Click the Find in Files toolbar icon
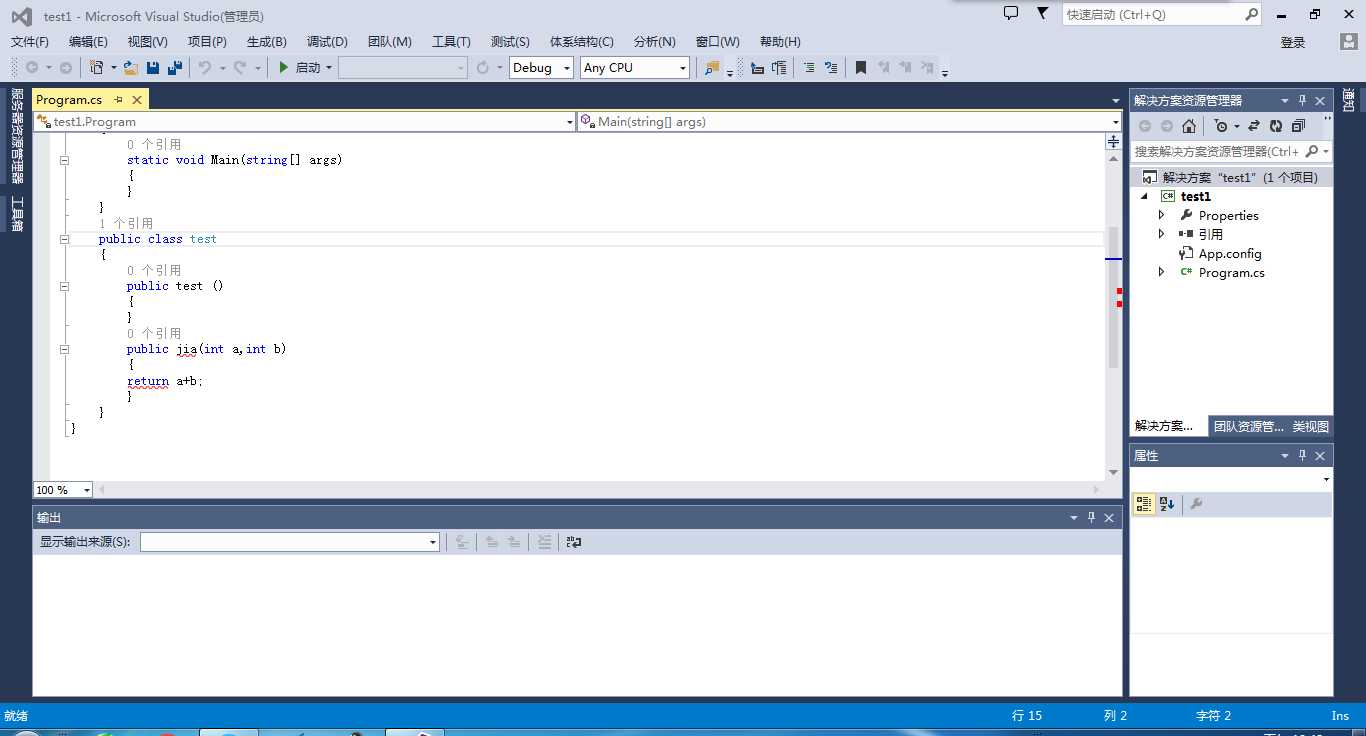This screenshot has height=736, width=1366. coord(712,68)
